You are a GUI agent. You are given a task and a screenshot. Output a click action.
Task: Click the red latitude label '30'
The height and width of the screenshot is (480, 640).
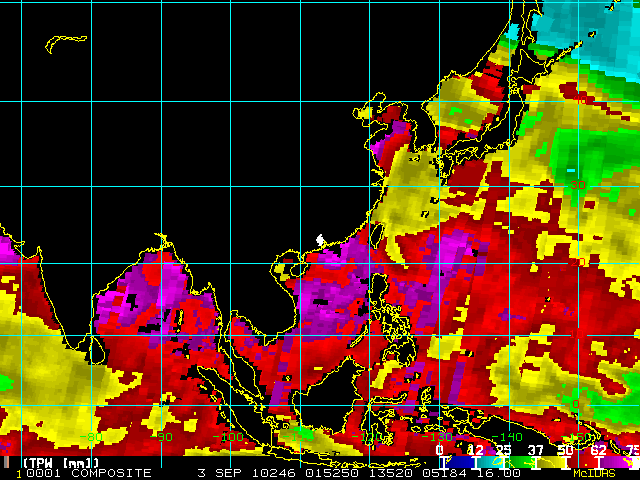pyautogui.click(x=578, y=185)
